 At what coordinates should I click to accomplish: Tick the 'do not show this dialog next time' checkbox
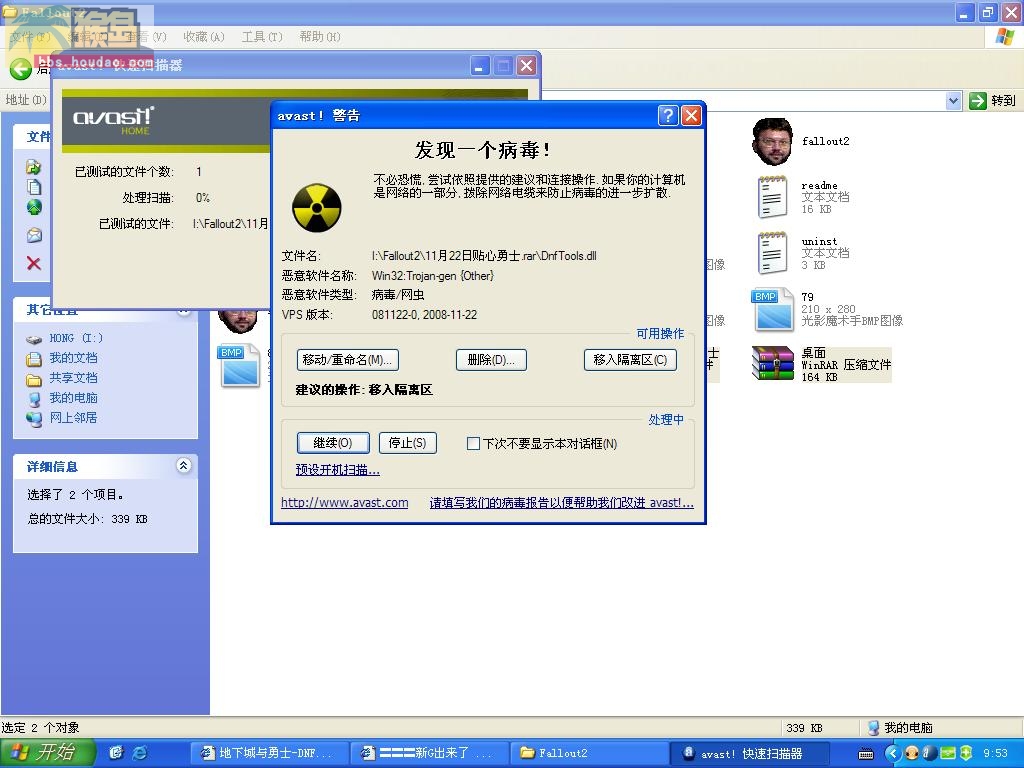(473, 443)
